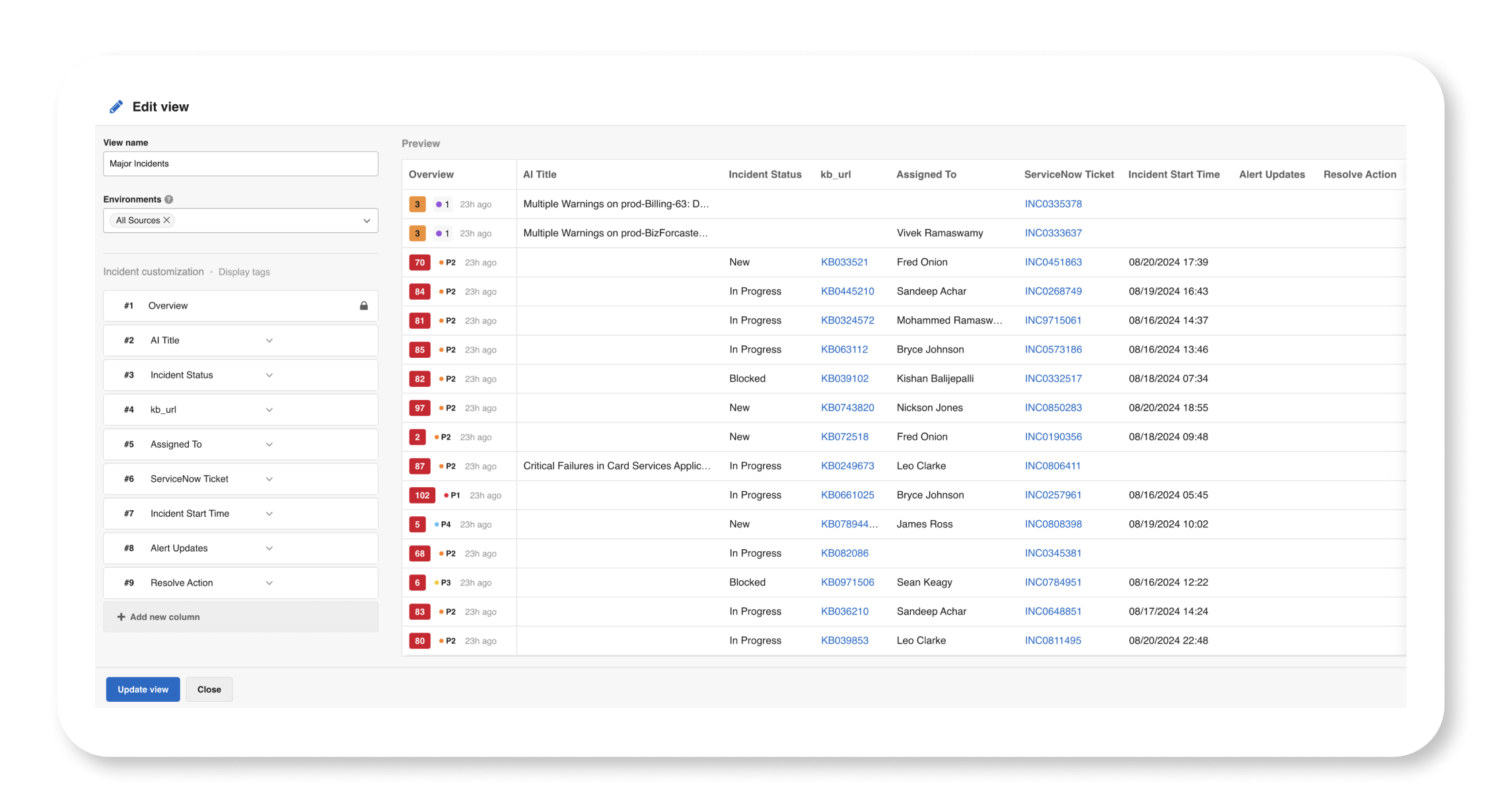Open ServiceNow ticket INC0335378 link
The width and height of the screenshot is (1502, 812).
(1053, 203)
